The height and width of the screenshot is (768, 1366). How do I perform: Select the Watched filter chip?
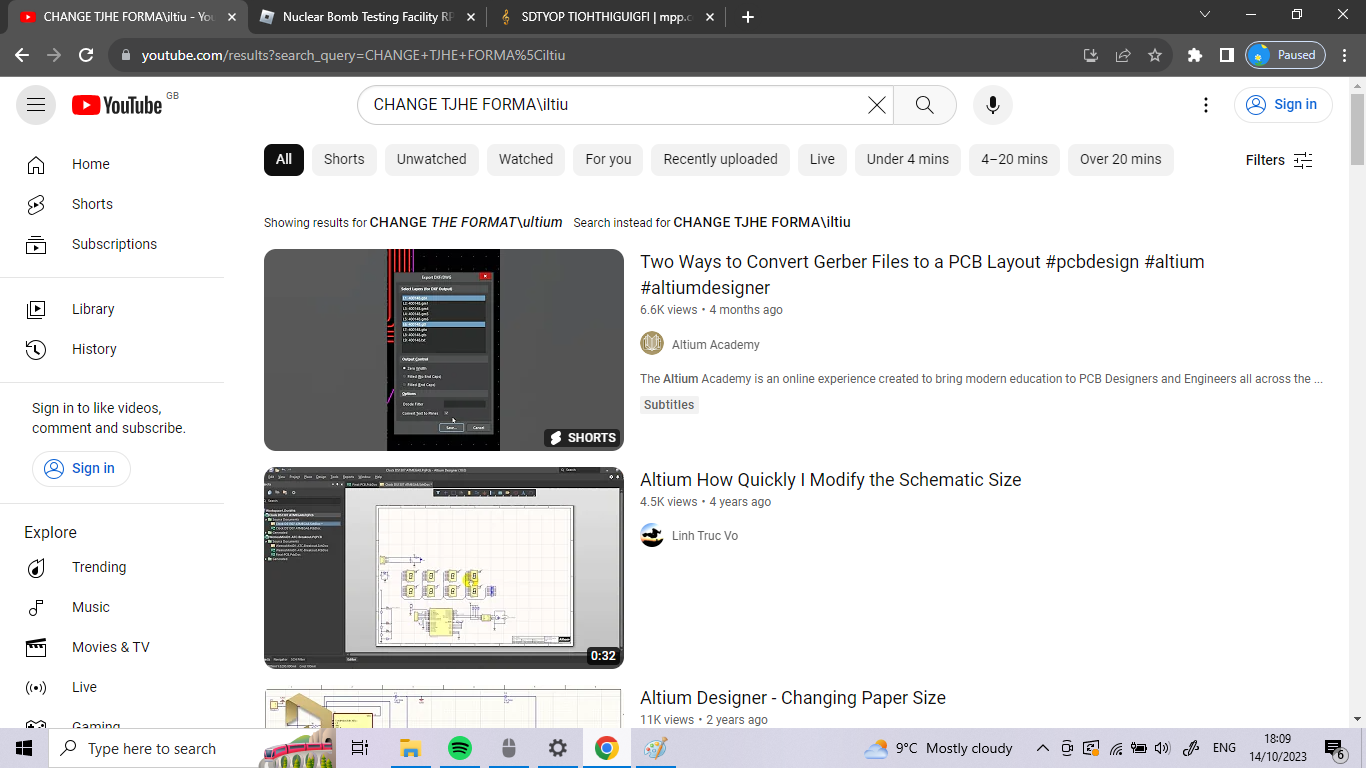pyautogui.click(x=526, y=159)
